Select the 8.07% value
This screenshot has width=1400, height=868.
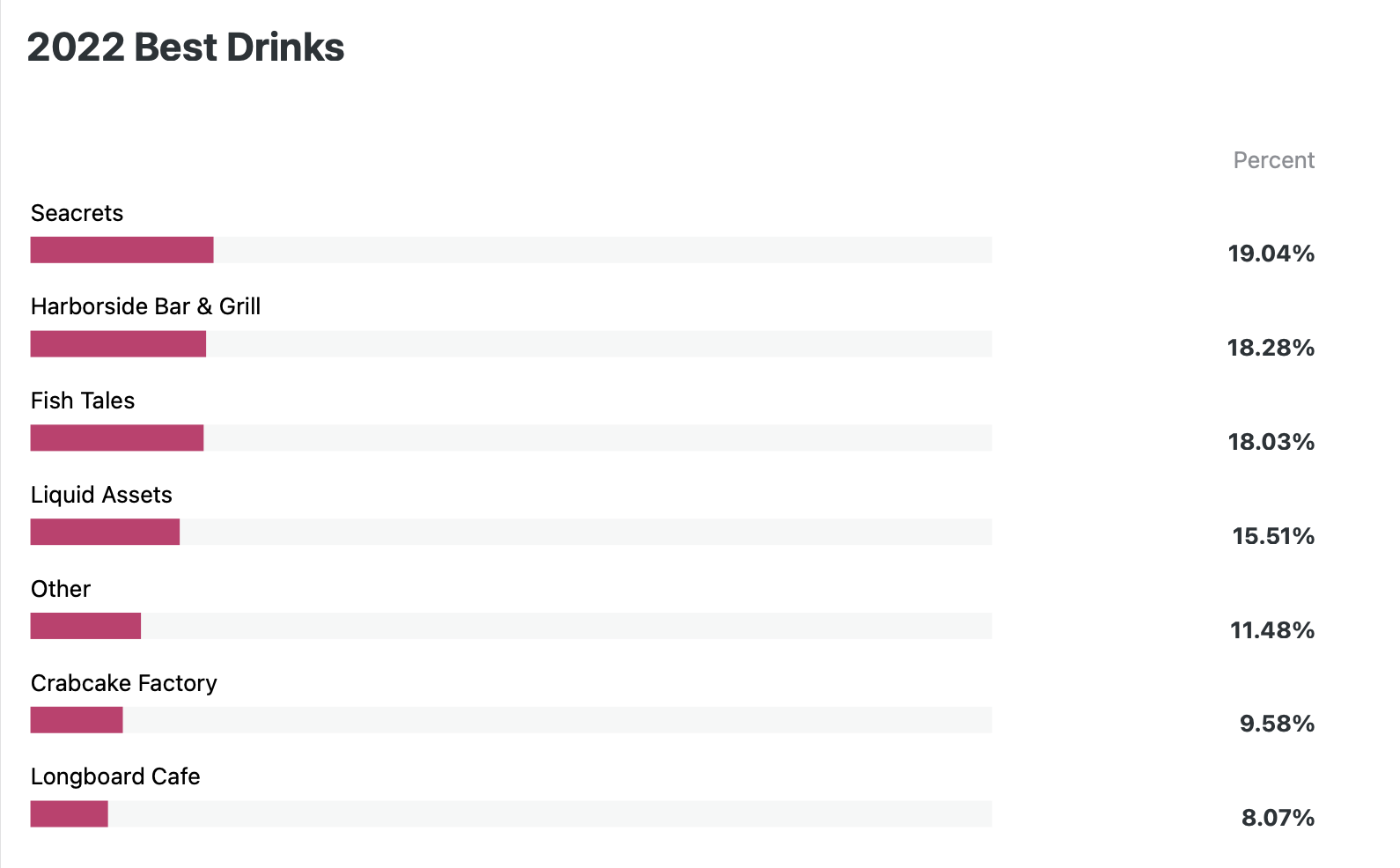click(x=1278, y=818)
